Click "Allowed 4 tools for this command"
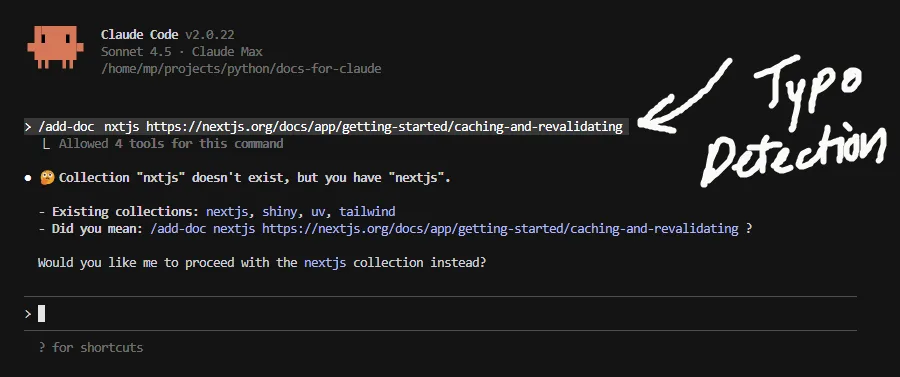 click(x=170, y=143)
